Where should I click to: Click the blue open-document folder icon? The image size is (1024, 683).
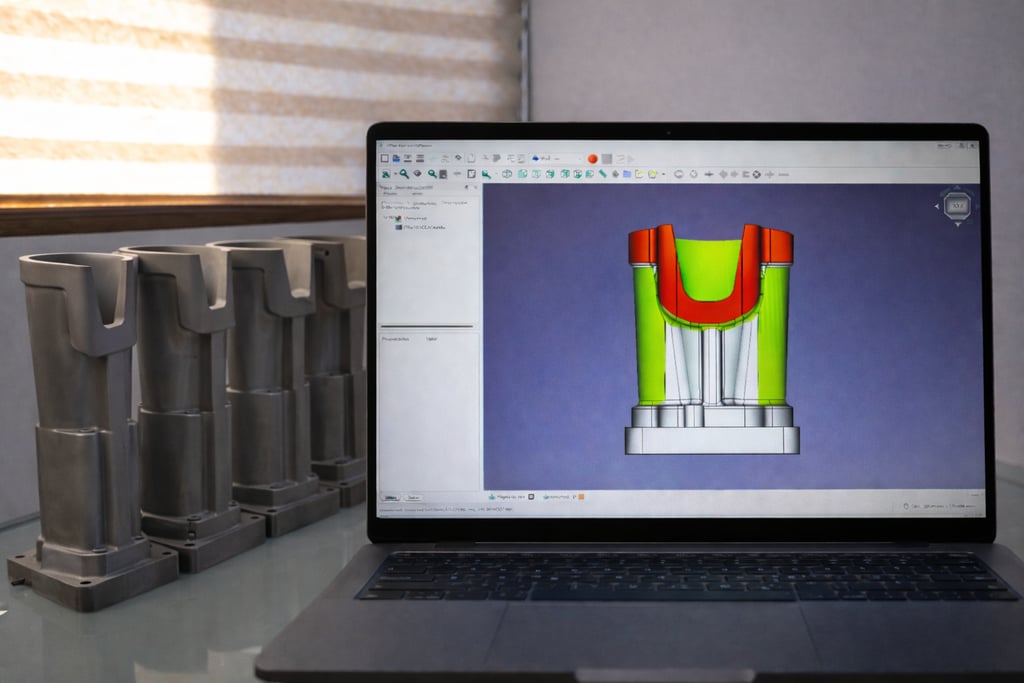click(x=396, y=159)
